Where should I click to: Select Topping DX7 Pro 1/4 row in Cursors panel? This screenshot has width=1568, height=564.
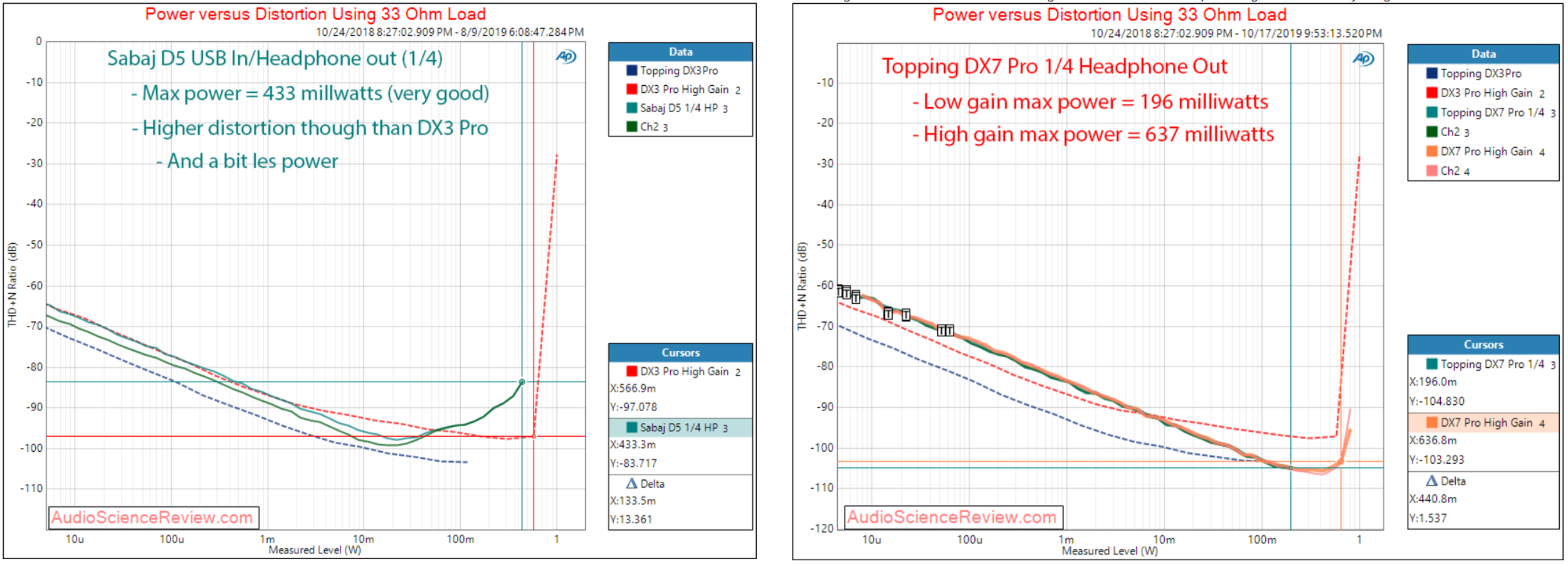(1483, 363)
